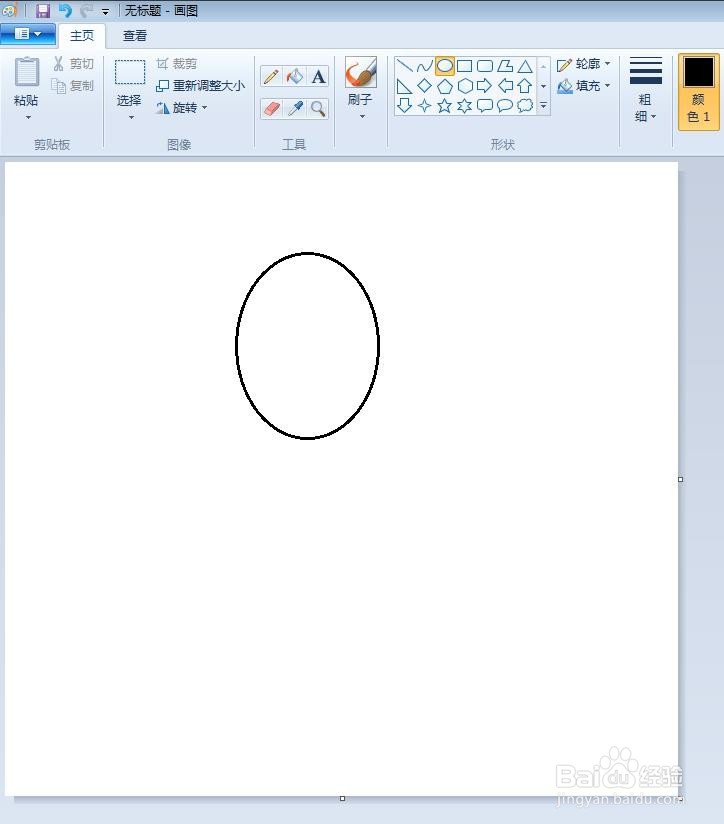Click the Undo arrow in title bar
The height and width of the screenshot is (824, 724).
[65, 10]
